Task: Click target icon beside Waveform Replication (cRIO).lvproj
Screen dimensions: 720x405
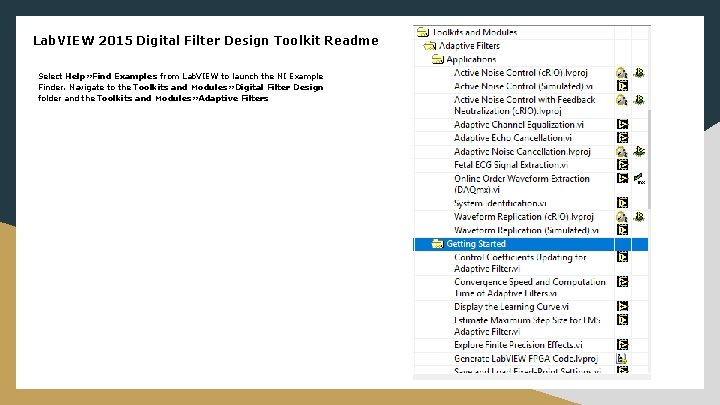Action: pyautogui.click(x=639, y=216)
